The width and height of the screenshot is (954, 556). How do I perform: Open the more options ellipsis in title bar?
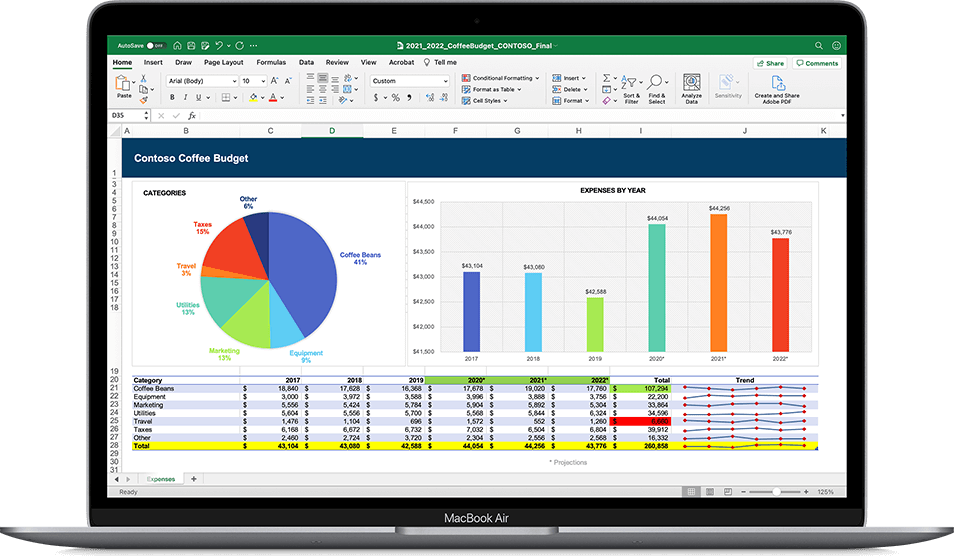254,46
